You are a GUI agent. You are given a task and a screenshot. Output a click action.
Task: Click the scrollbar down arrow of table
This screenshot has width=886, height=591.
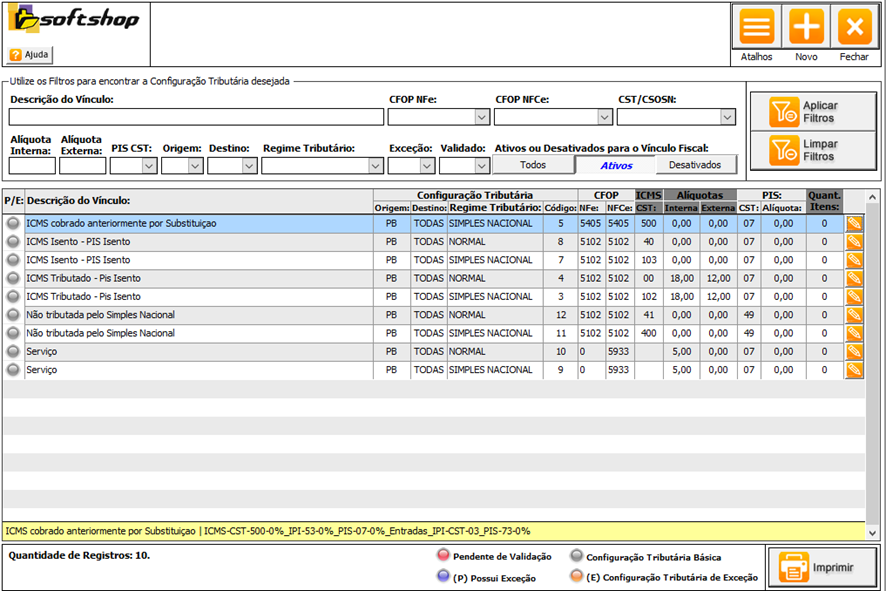coord(870,534)
